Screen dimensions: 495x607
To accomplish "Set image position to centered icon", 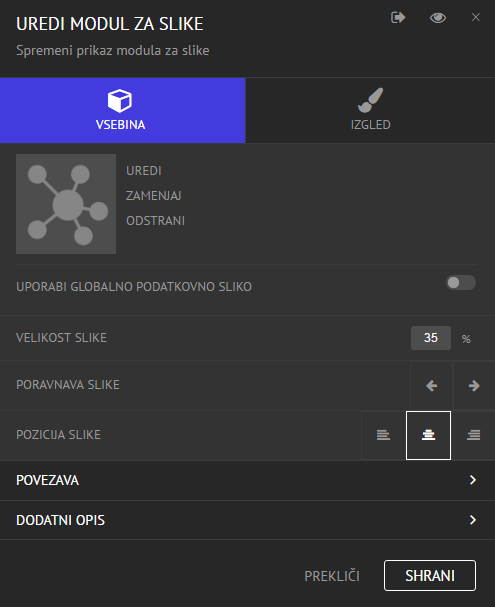I will 428,435.
